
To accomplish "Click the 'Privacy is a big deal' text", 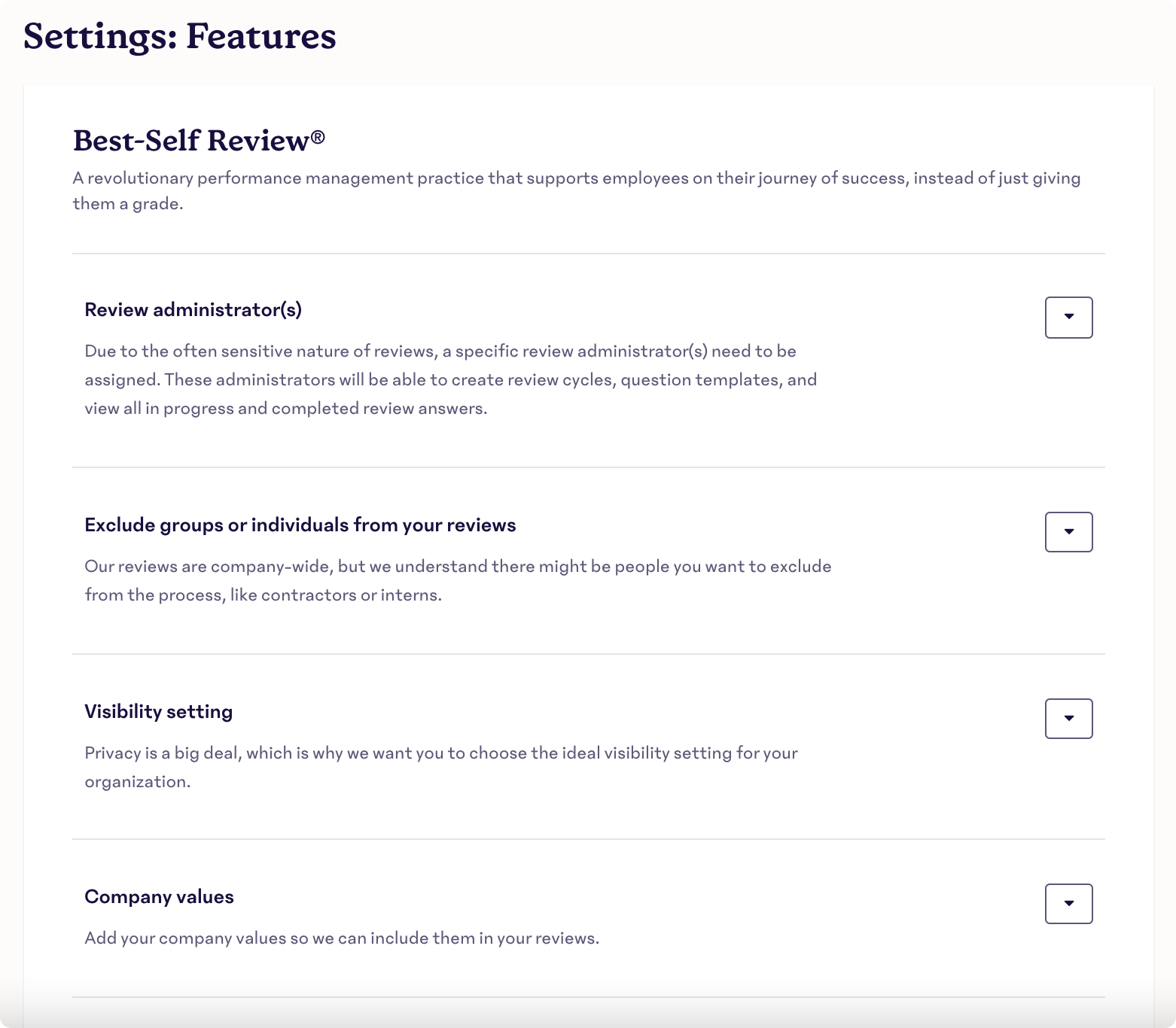I will [441, 767].
